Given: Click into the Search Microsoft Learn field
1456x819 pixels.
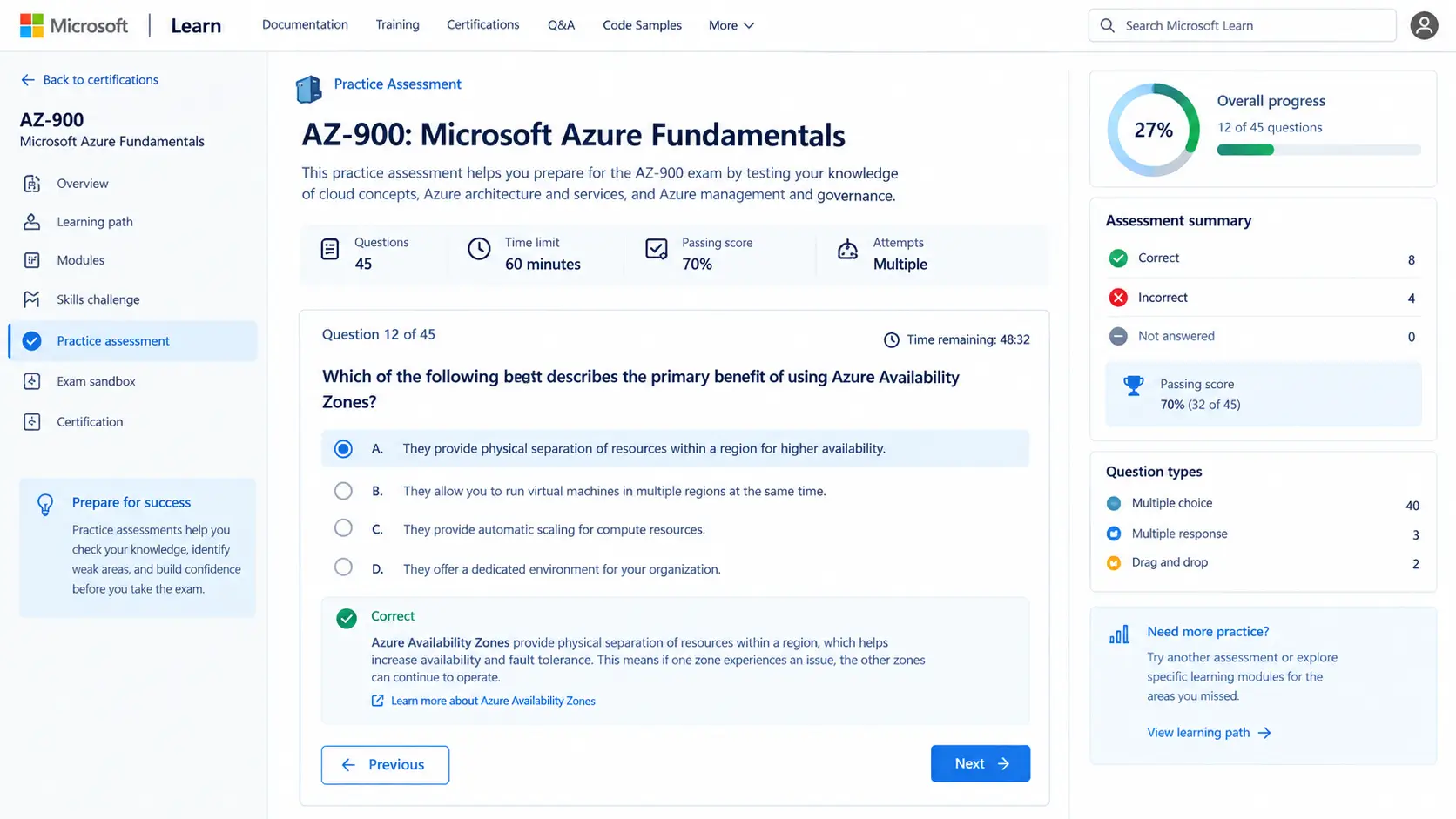Looking at the screenshot, I should coord(1243,25).
